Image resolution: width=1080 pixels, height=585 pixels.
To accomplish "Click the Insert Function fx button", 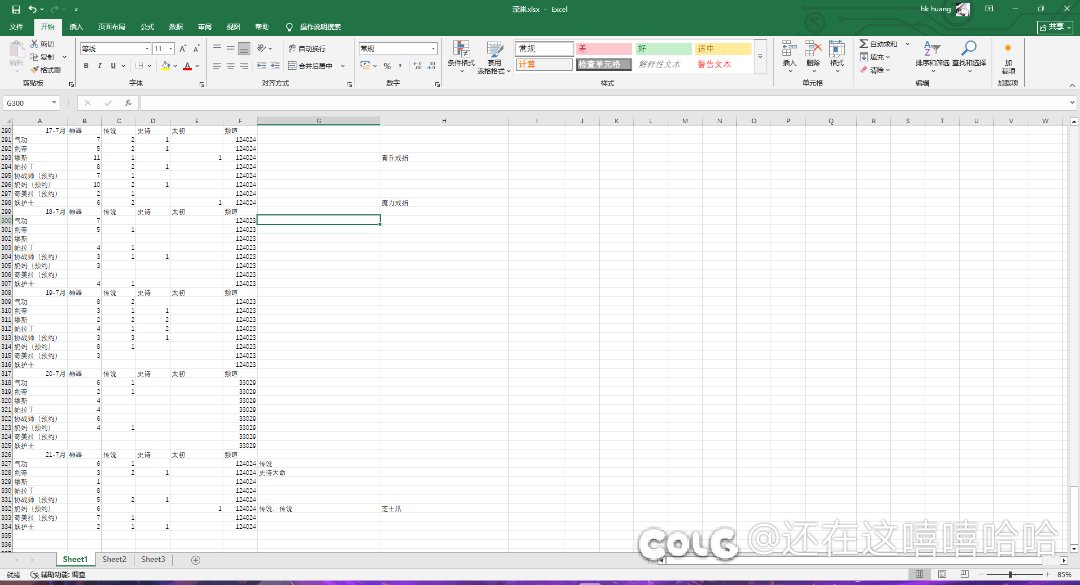I will [x=128, y=103].
